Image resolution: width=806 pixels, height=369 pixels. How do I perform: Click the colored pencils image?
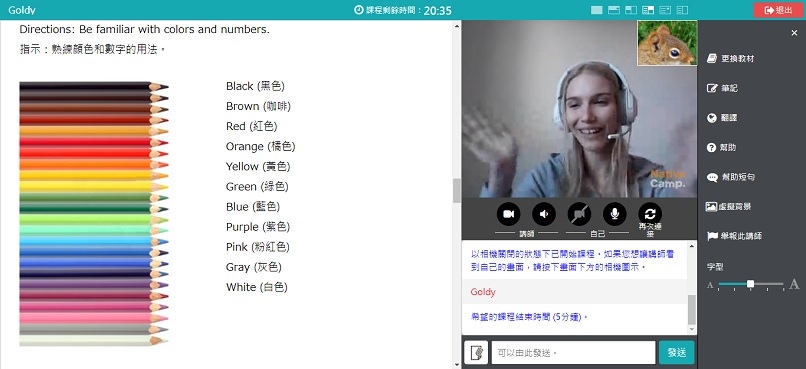click(94, 213)
